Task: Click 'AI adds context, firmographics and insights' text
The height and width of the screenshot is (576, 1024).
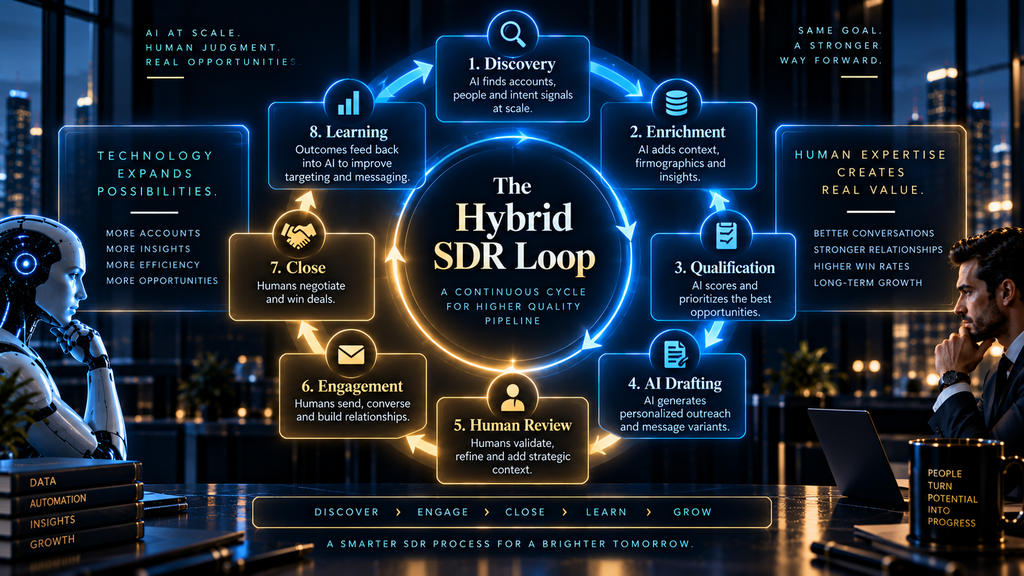Action: (x=680, y=163)
